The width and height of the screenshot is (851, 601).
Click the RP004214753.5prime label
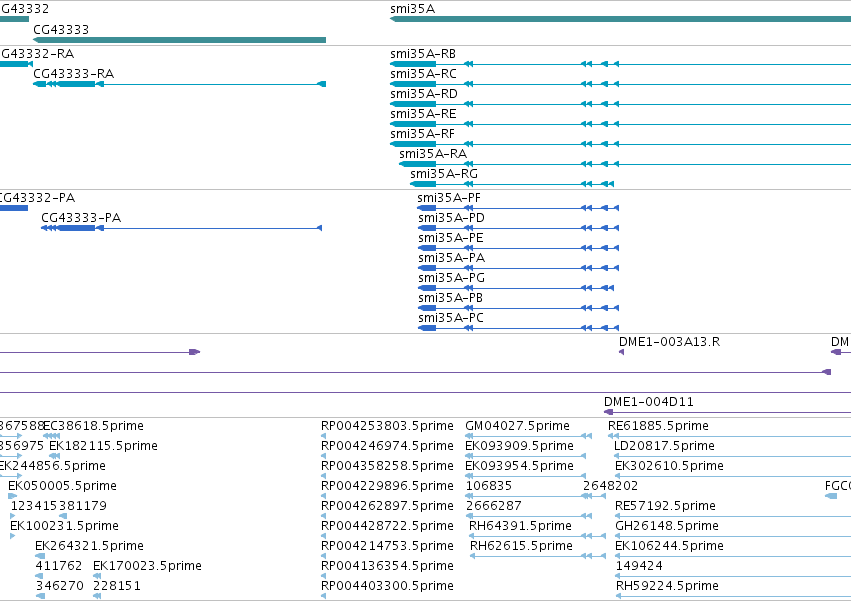387,546
